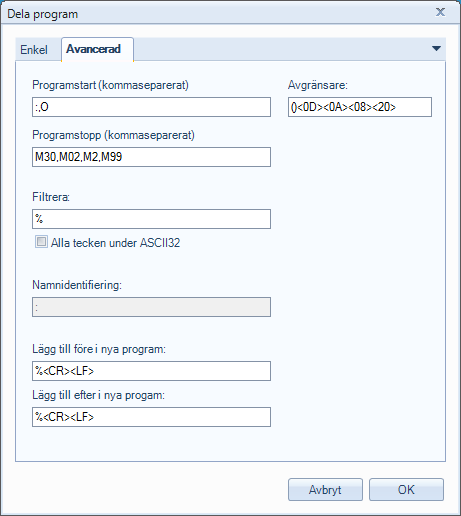Click the Lägg till efter field

(151, 417)
